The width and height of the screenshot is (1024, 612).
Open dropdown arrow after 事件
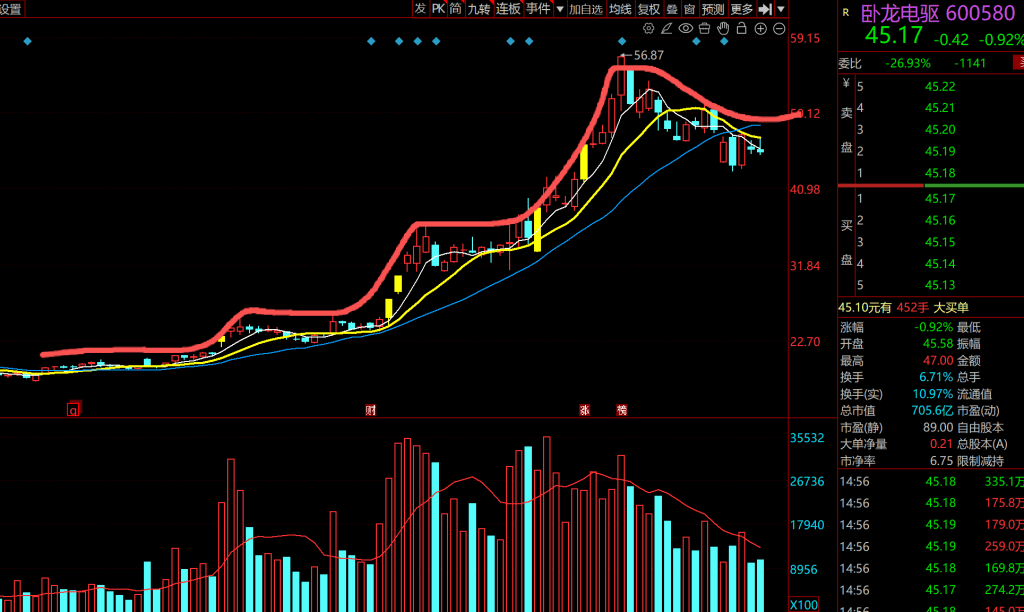click(x=560, y=9)
